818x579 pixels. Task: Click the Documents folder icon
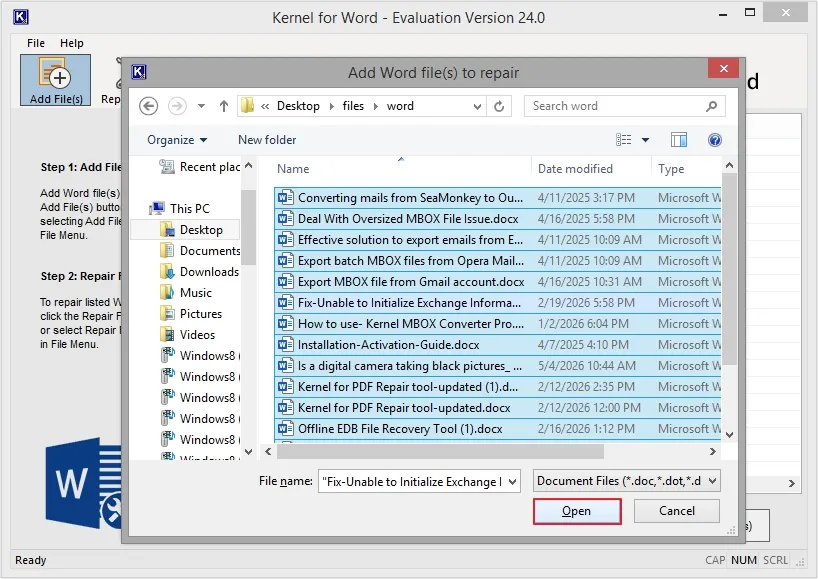pyautogui.click(x=167, y=251)
